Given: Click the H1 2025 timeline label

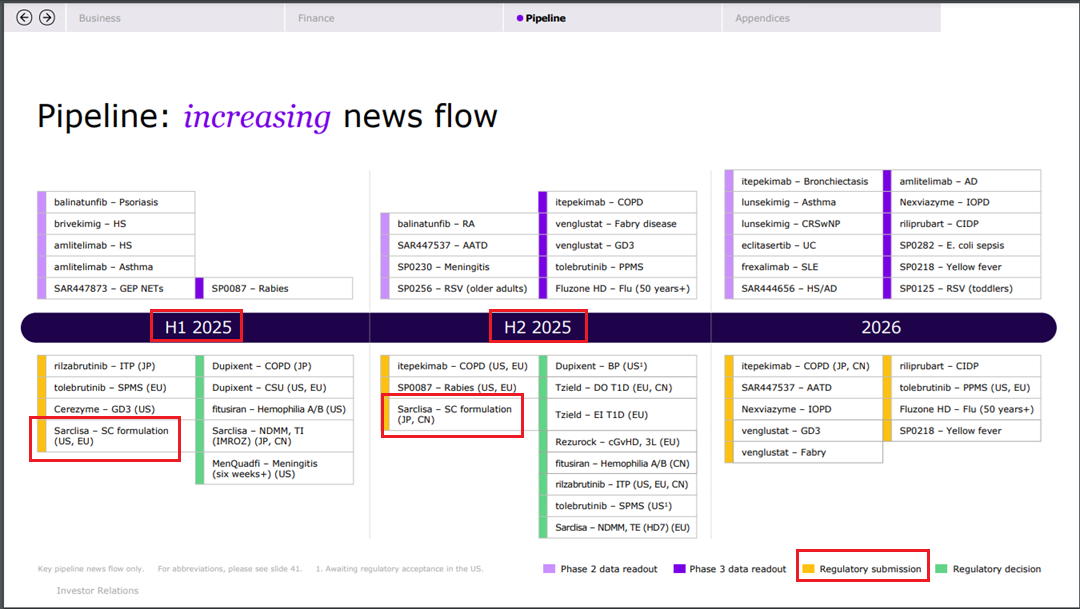Looking at the screenshot, I should click(x=198, y=327).
